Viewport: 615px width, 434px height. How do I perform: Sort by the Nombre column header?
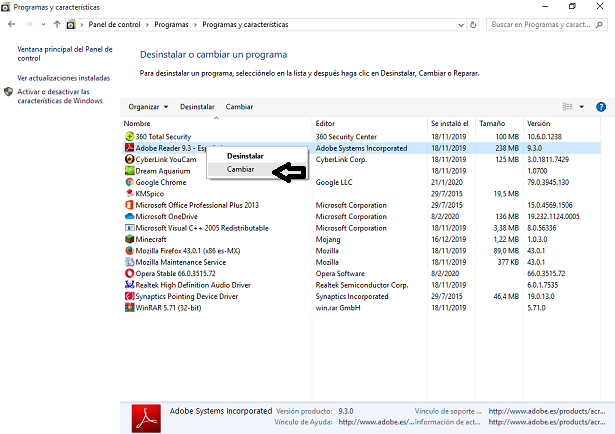click(137, 123)
